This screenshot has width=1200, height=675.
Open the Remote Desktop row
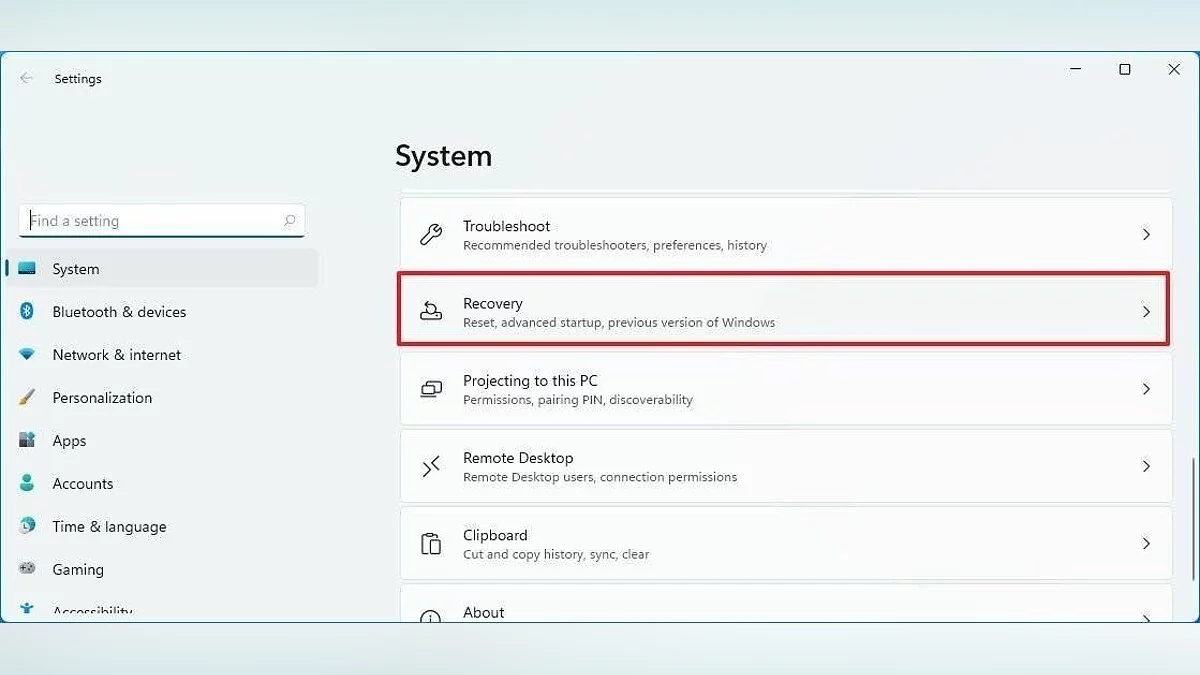pos(786,466)
